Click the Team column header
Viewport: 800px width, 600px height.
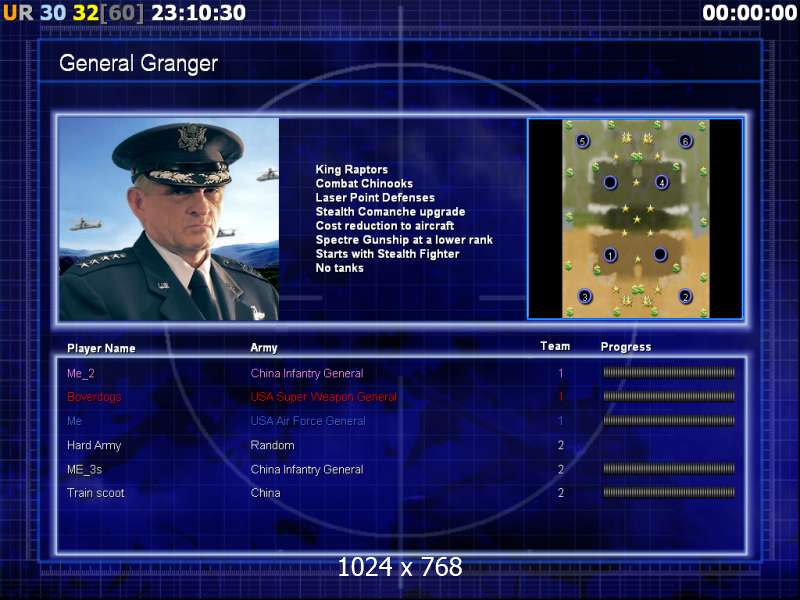coord(555,346)
